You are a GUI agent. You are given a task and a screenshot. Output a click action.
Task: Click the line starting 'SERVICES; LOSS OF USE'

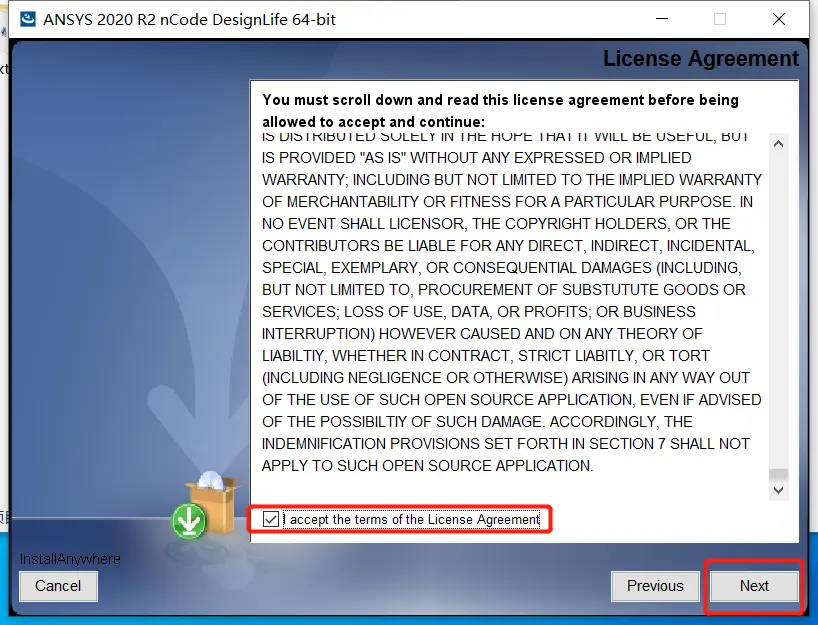(x=478, y=311)
